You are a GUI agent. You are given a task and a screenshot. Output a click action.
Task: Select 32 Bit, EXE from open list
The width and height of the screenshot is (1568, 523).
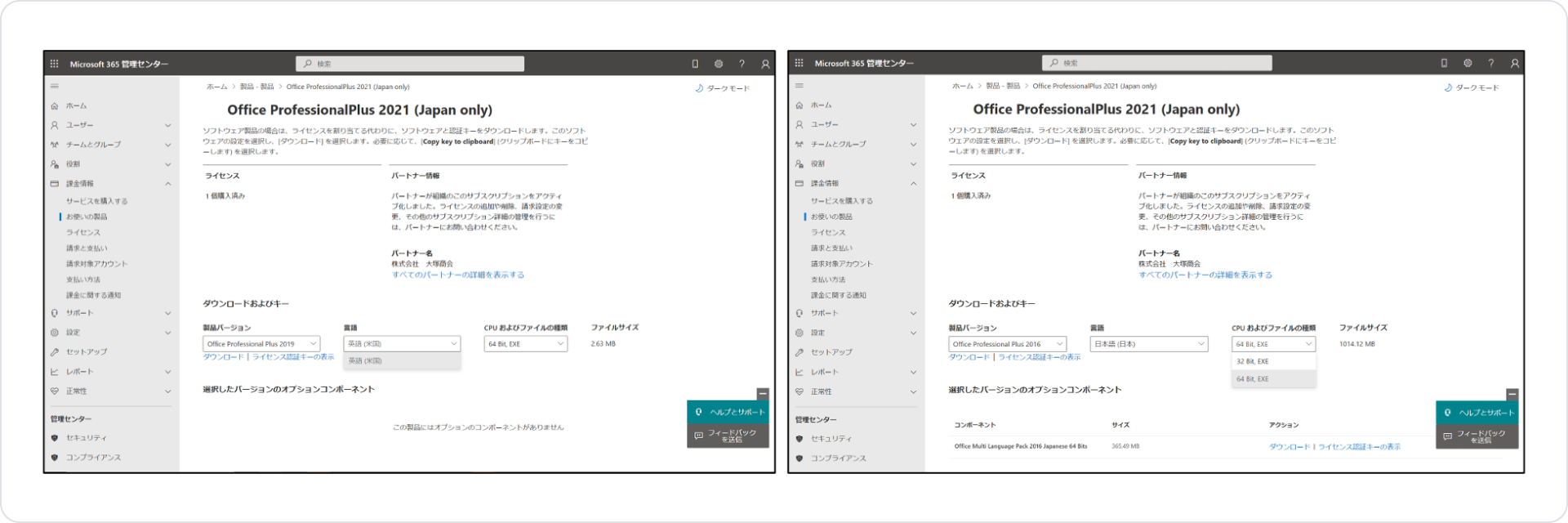(1252, 361)
